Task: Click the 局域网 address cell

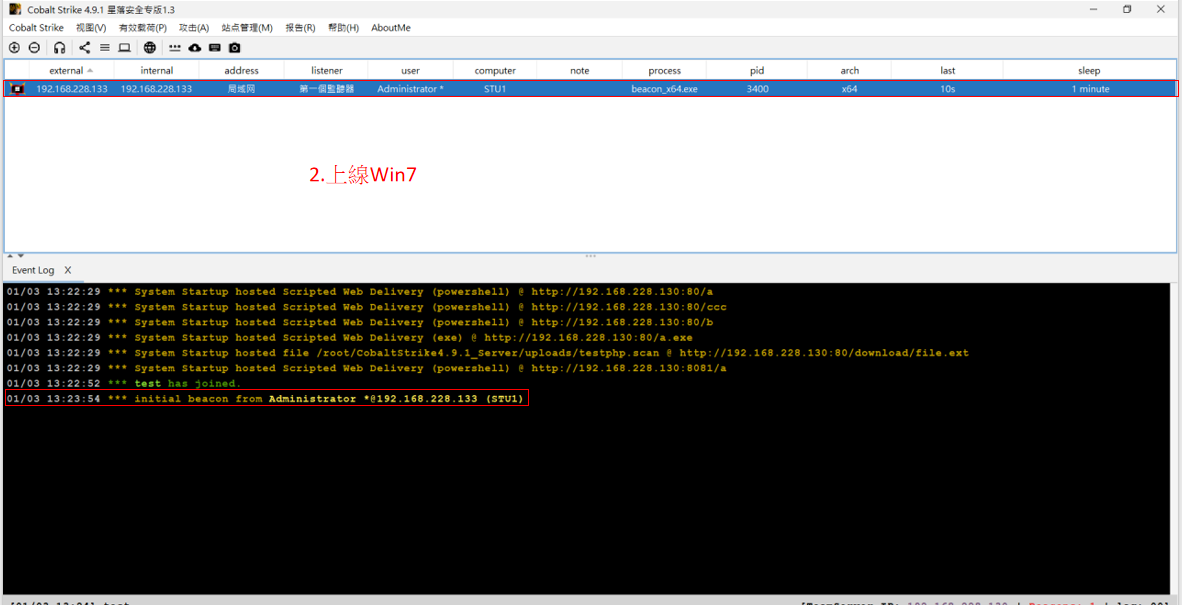Action: click(242, 89)
